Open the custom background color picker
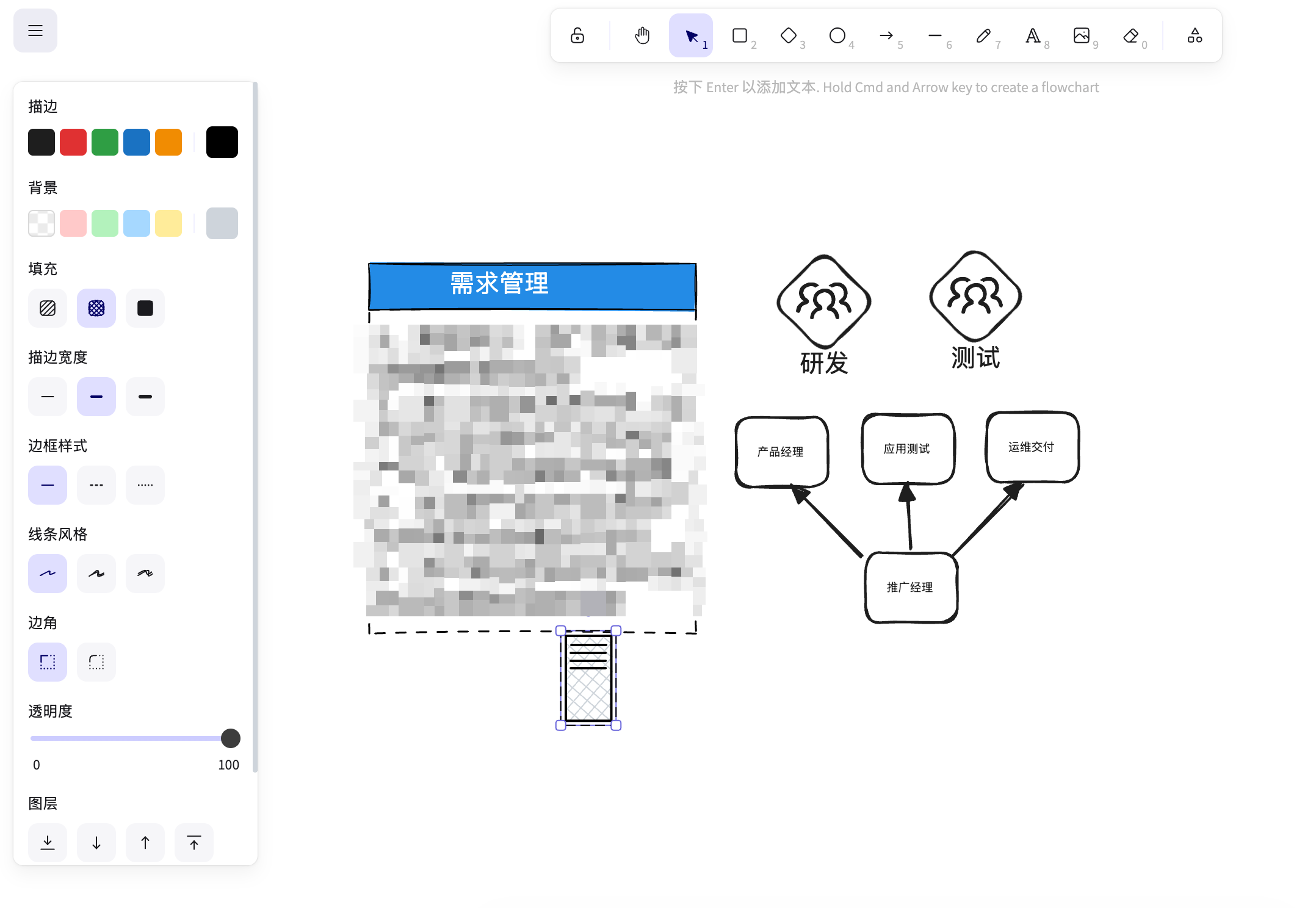 coord(222,223)
